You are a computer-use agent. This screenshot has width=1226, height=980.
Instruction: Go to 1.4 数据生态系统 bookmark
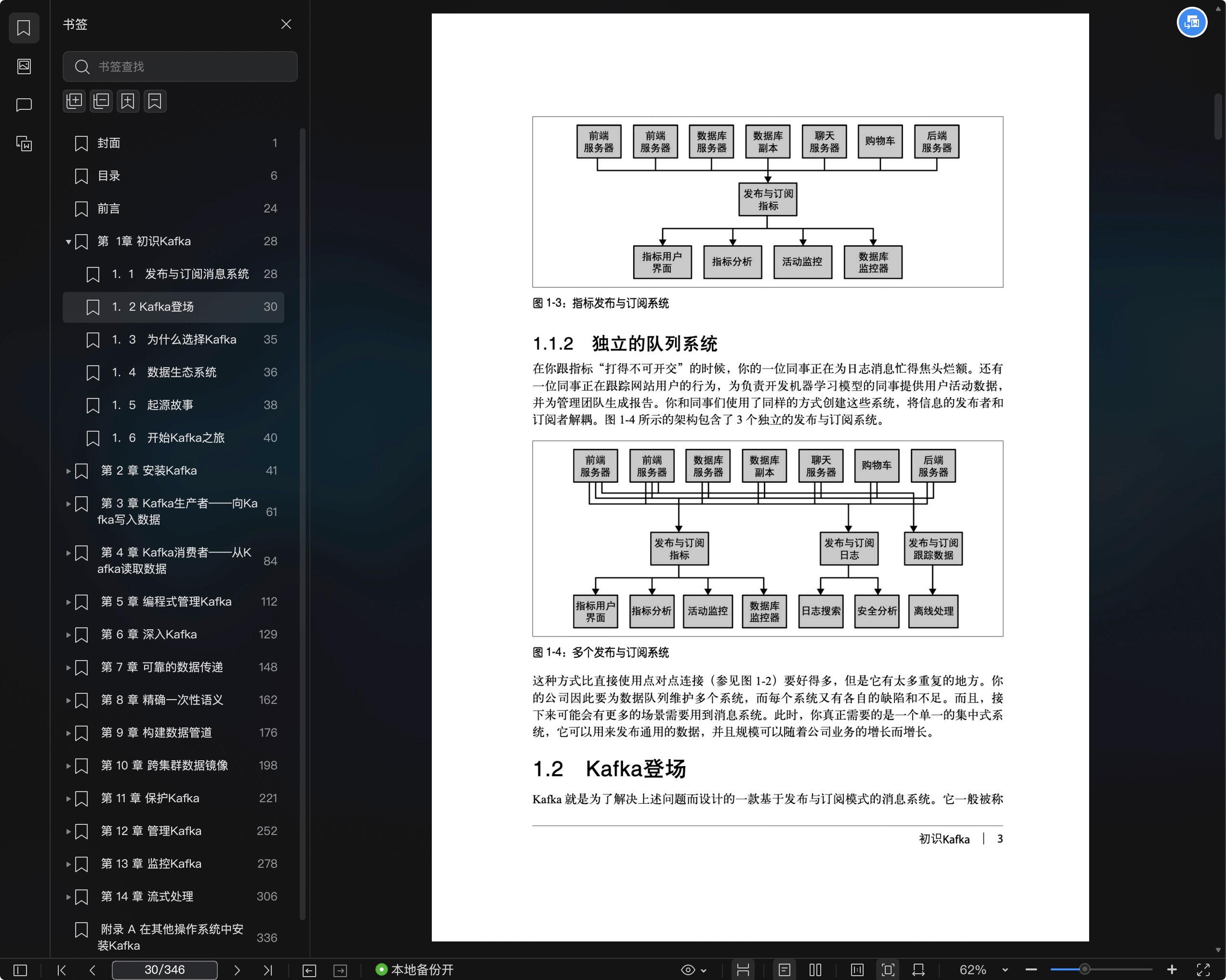173,372
